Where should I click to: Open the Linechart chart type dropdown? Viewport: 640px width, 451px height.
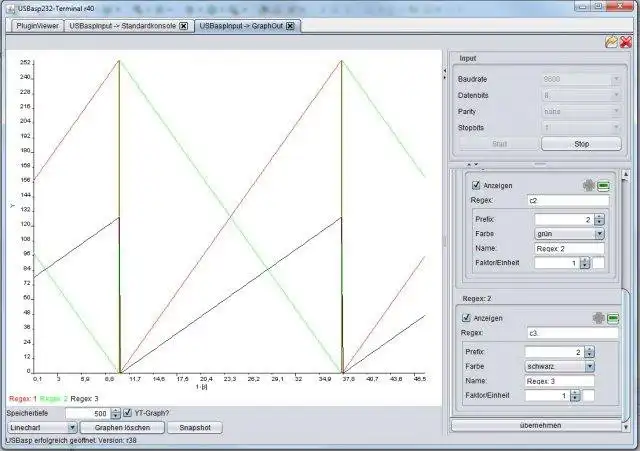coord(72,428)
